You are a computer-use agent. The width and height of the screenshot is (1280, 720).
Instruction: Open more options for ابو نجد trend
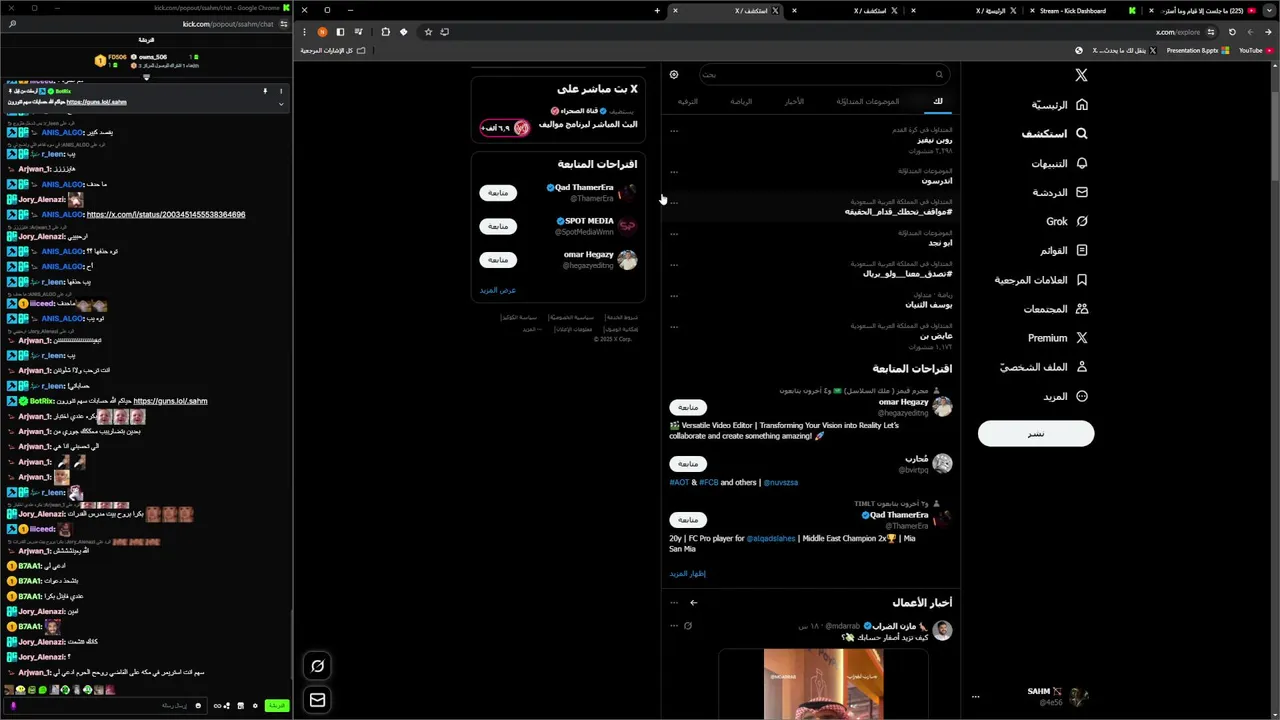(x=674, y=233)
